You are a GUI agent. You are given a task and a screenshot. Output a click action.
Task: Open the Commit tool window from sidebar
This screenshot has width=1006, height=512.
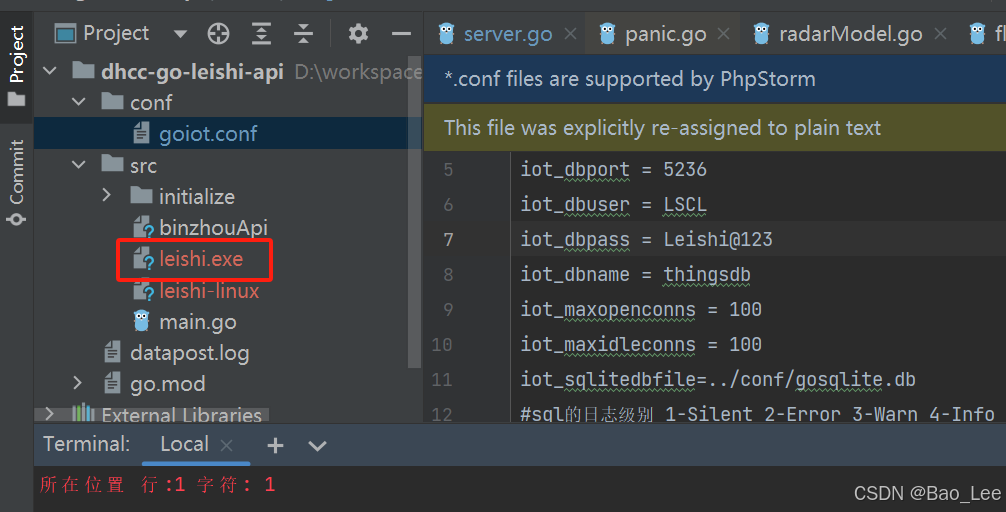tap(17, 182)
